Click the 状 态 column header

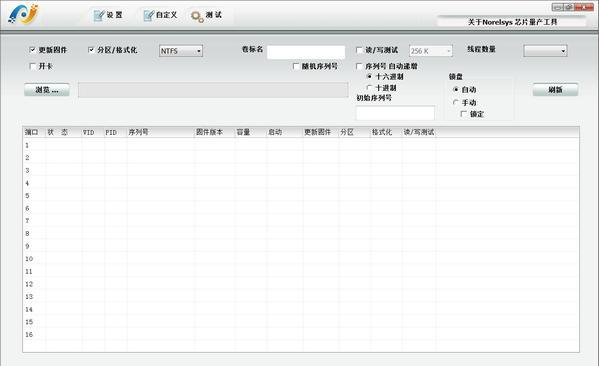click(x=63, y=132)
